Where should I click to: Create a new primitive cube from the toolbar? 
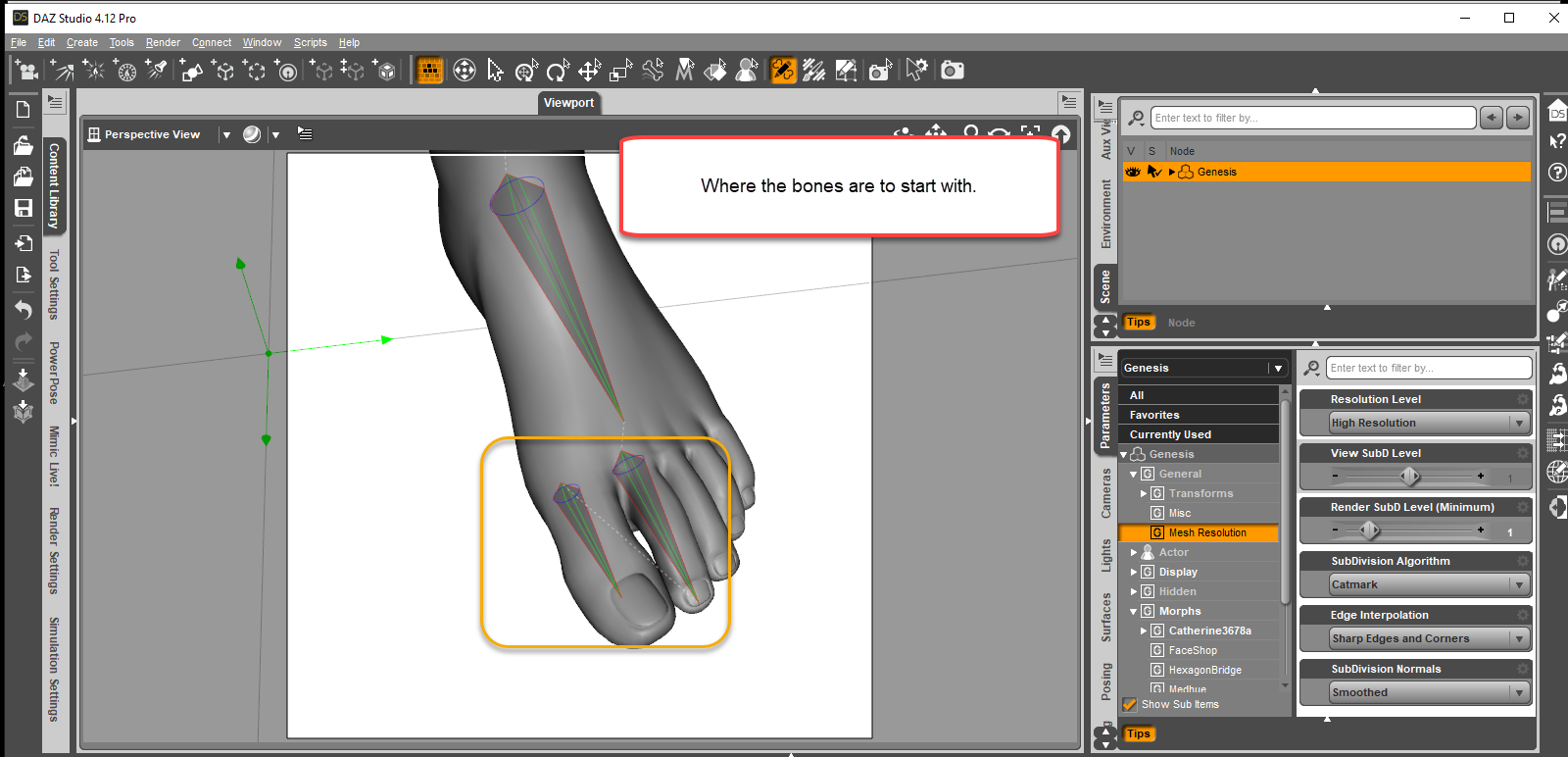223,70
